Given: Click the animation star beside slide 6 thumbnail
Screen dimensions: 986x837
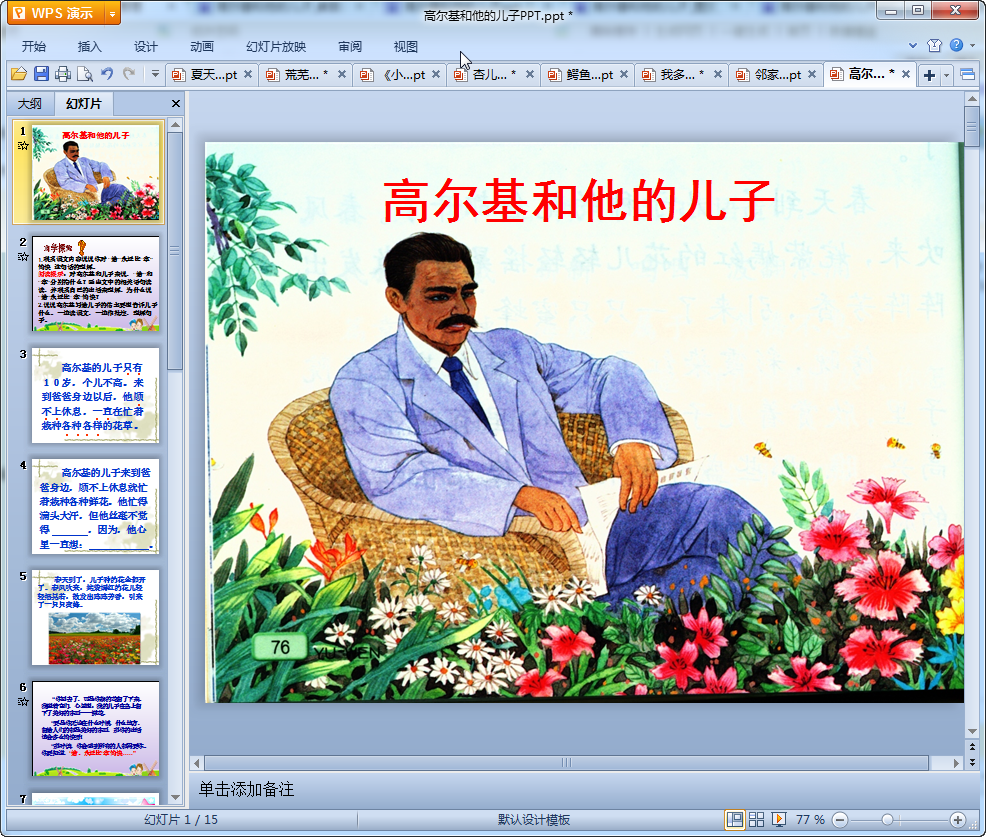Looking at the screenshot, I should (23, 702).
